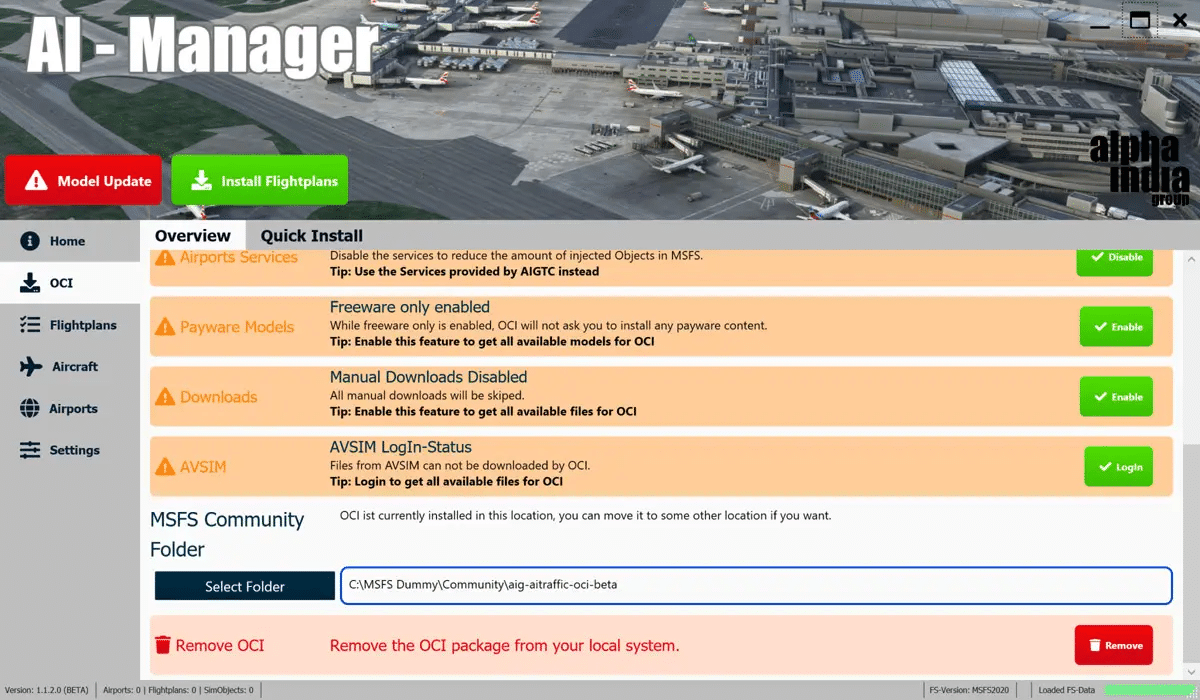Select the Flightplans checklist icon
1200x700 pixels.
pyautogui.click(x=31, y=325)
